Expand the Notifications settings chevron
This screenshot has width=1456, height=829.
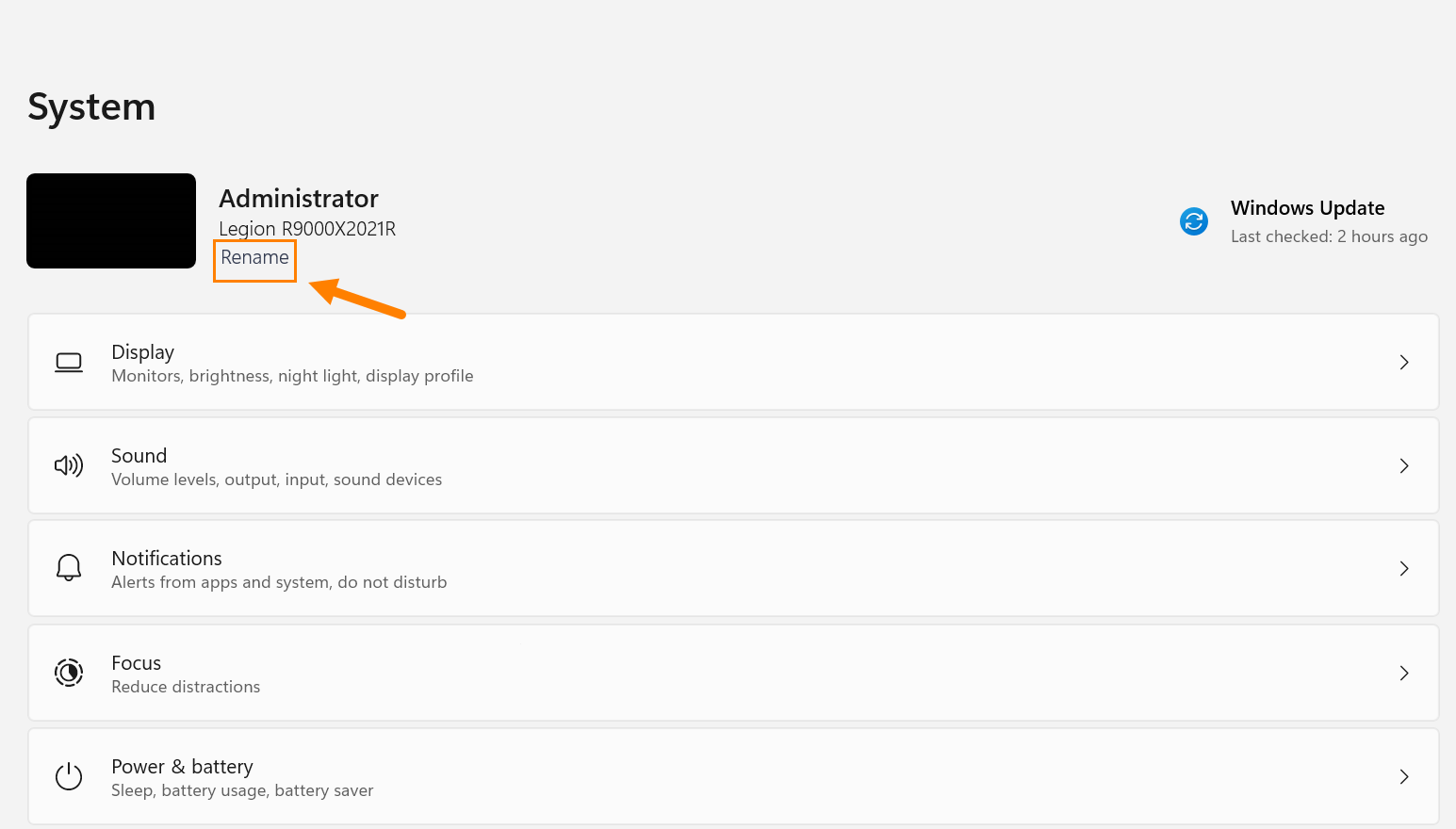[1404, 568]
